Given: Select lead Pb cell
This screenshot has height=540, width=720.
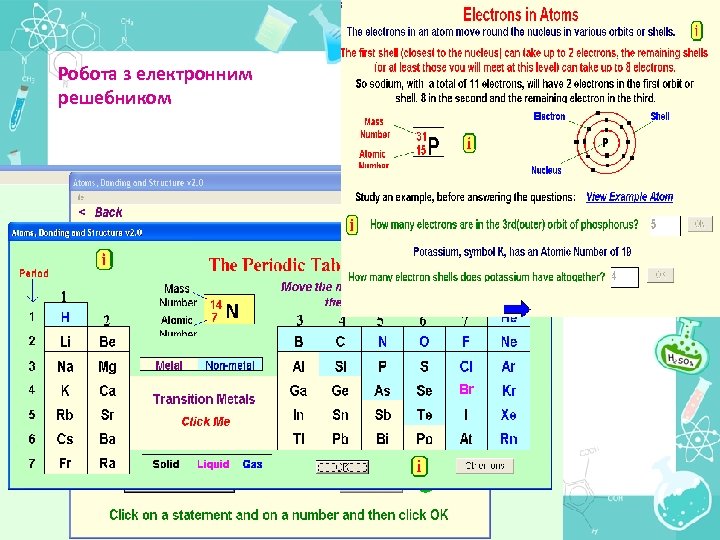Looking at the screenshot, I should click(x=340, y=439).
